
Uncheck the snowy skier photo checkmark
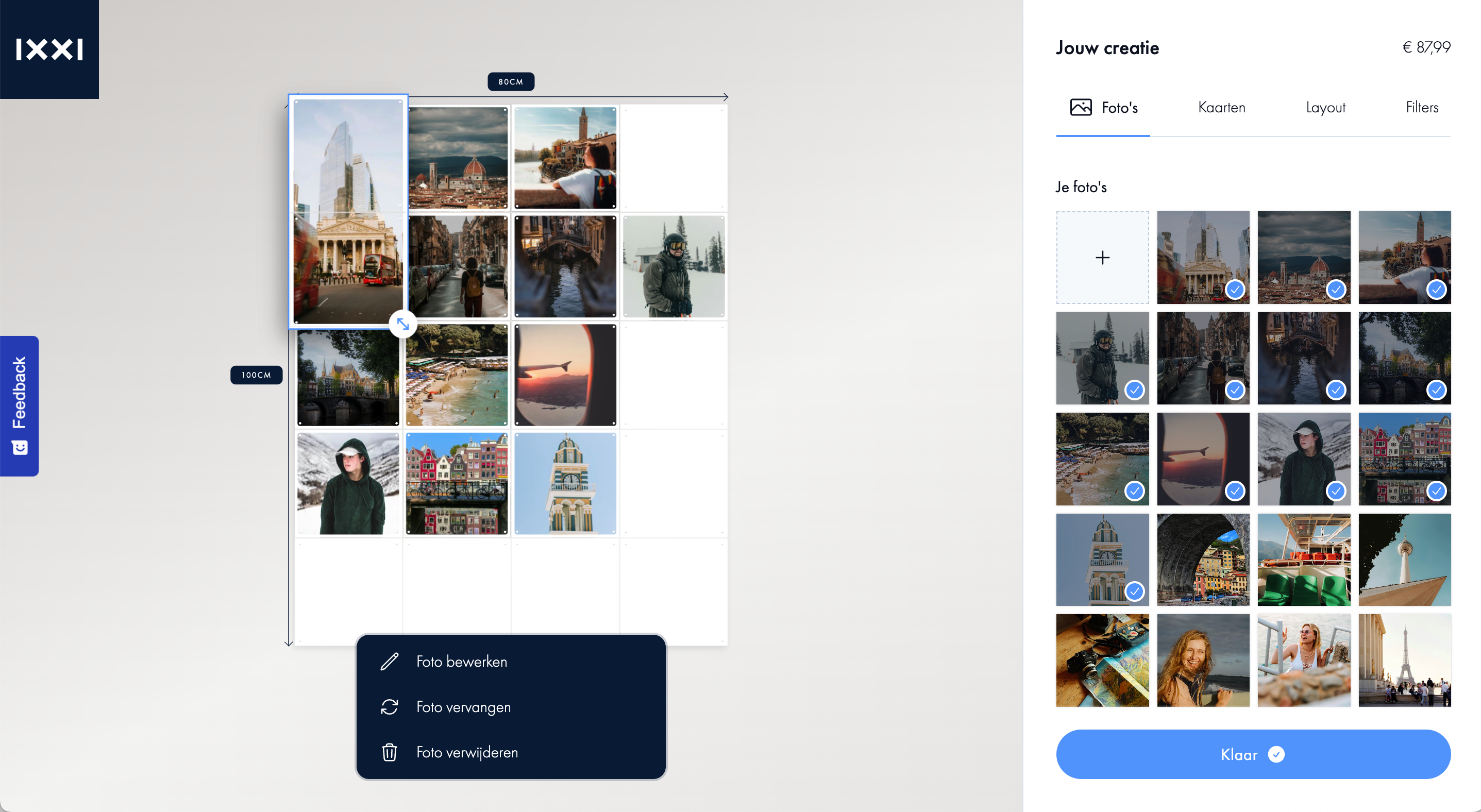(x=1134, y=390)
